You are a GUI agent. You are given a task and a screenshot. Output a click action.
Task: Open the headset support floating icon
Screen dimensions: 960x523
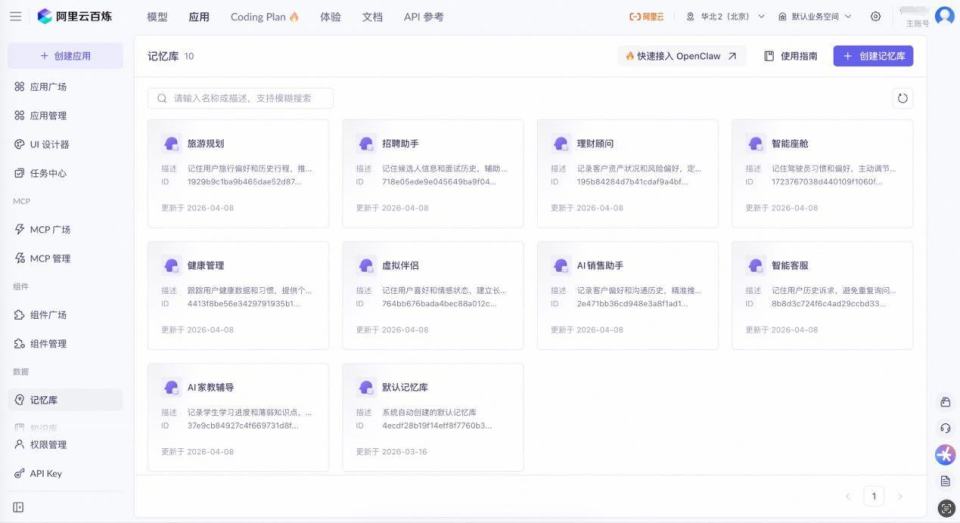coord(945,428)
